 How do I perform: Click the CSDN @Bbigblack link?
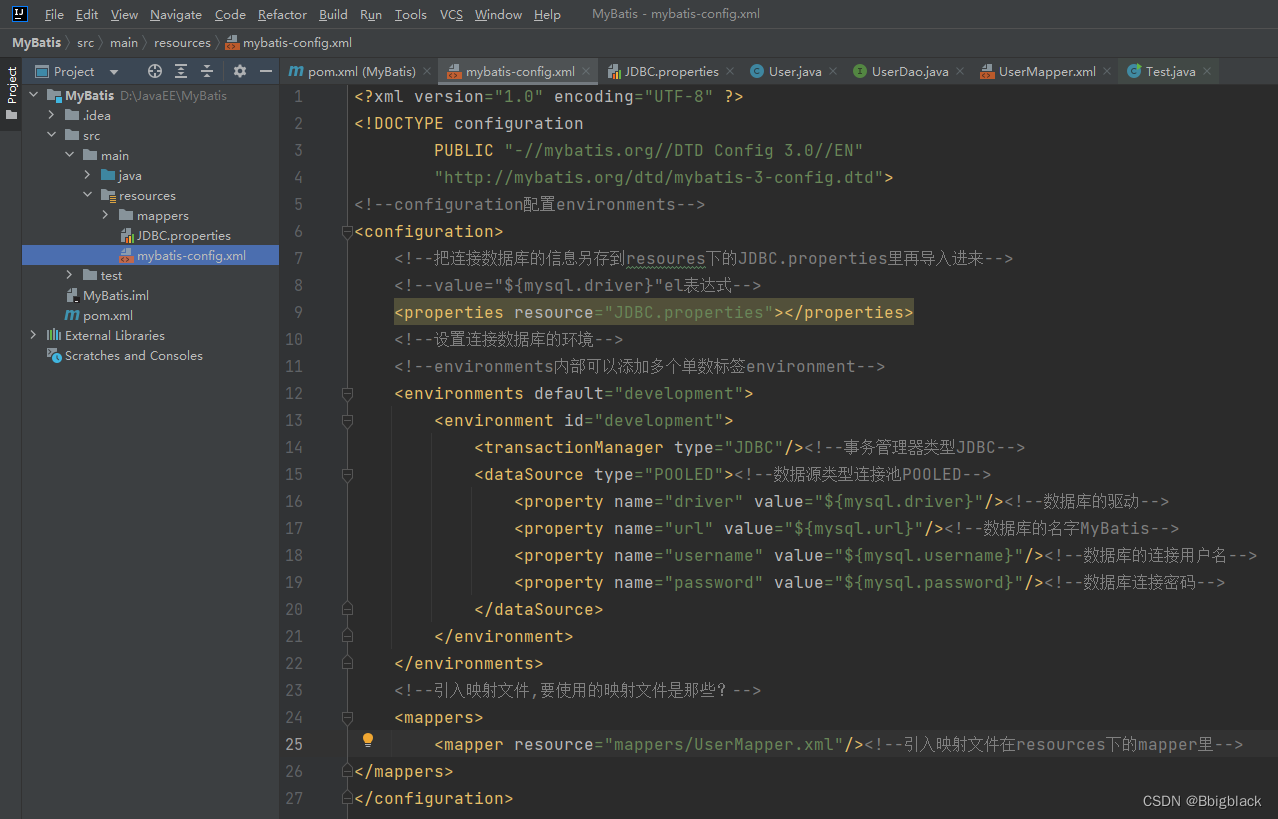[1201, 801]
